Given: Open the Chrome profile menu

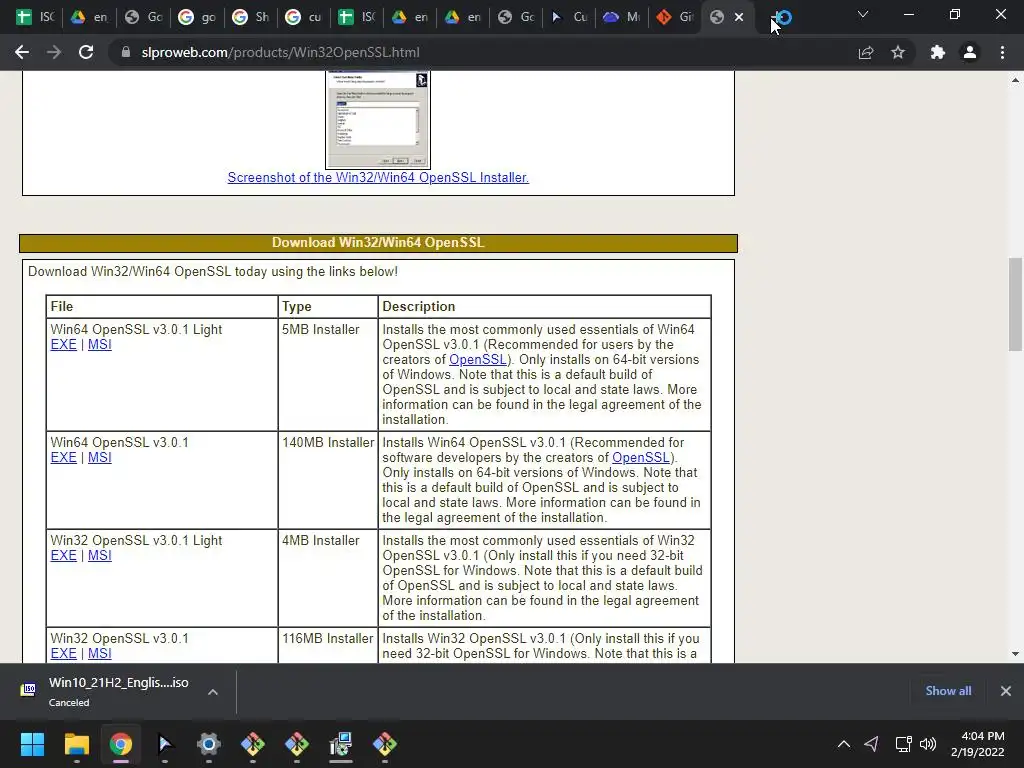Looking at the screenshot, I should click(x=970, y=52).
